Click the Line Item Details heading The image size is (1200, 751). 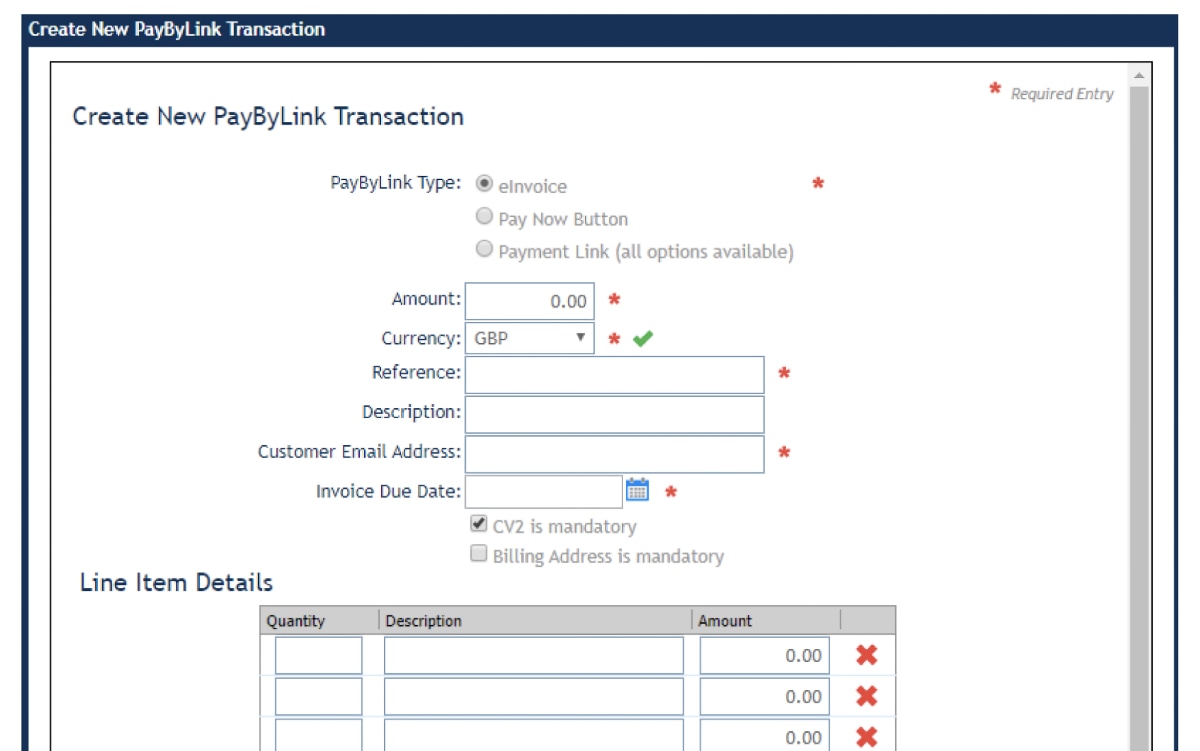tap(176, 582)
